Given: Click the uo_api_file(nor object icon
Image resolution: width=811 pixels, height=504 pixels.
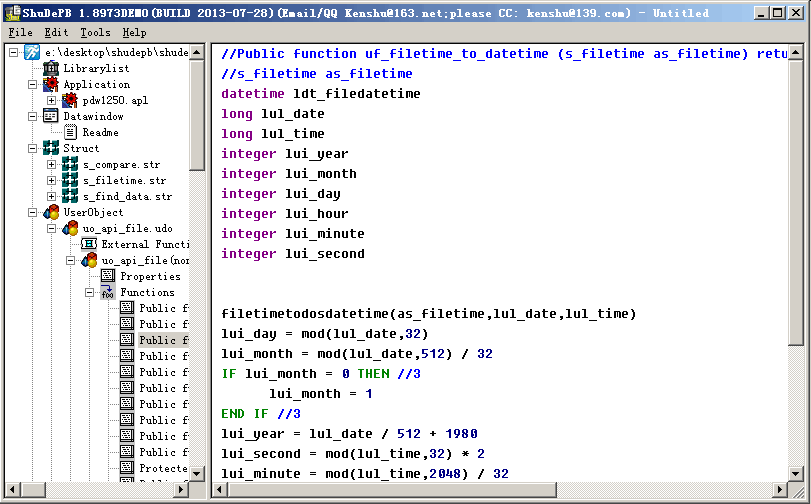Looking at the screenshot, I should pyautogui.click(x=89, y=260).
